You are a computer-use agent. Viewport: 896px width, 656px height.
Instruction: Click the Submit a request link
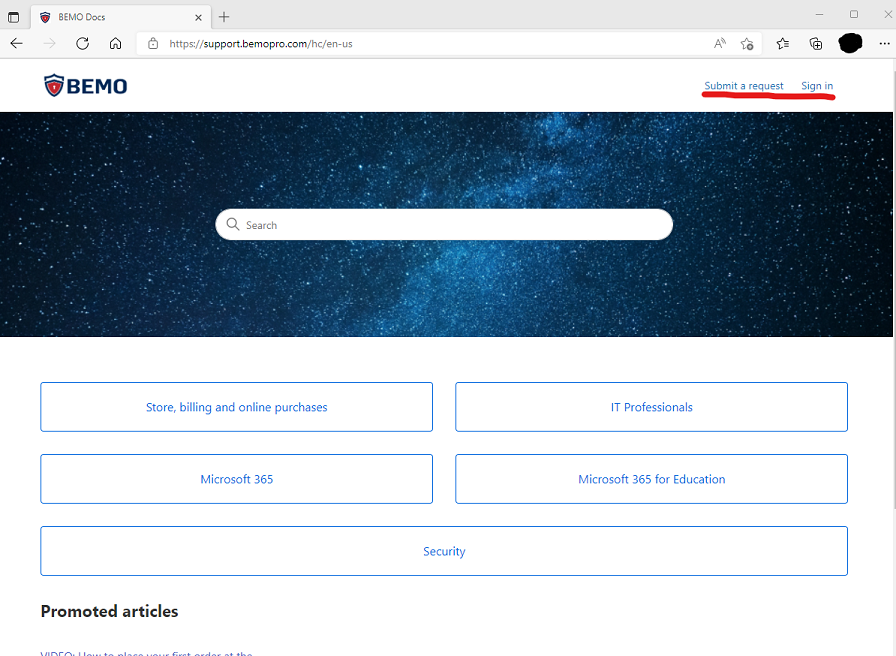point(743,86)
